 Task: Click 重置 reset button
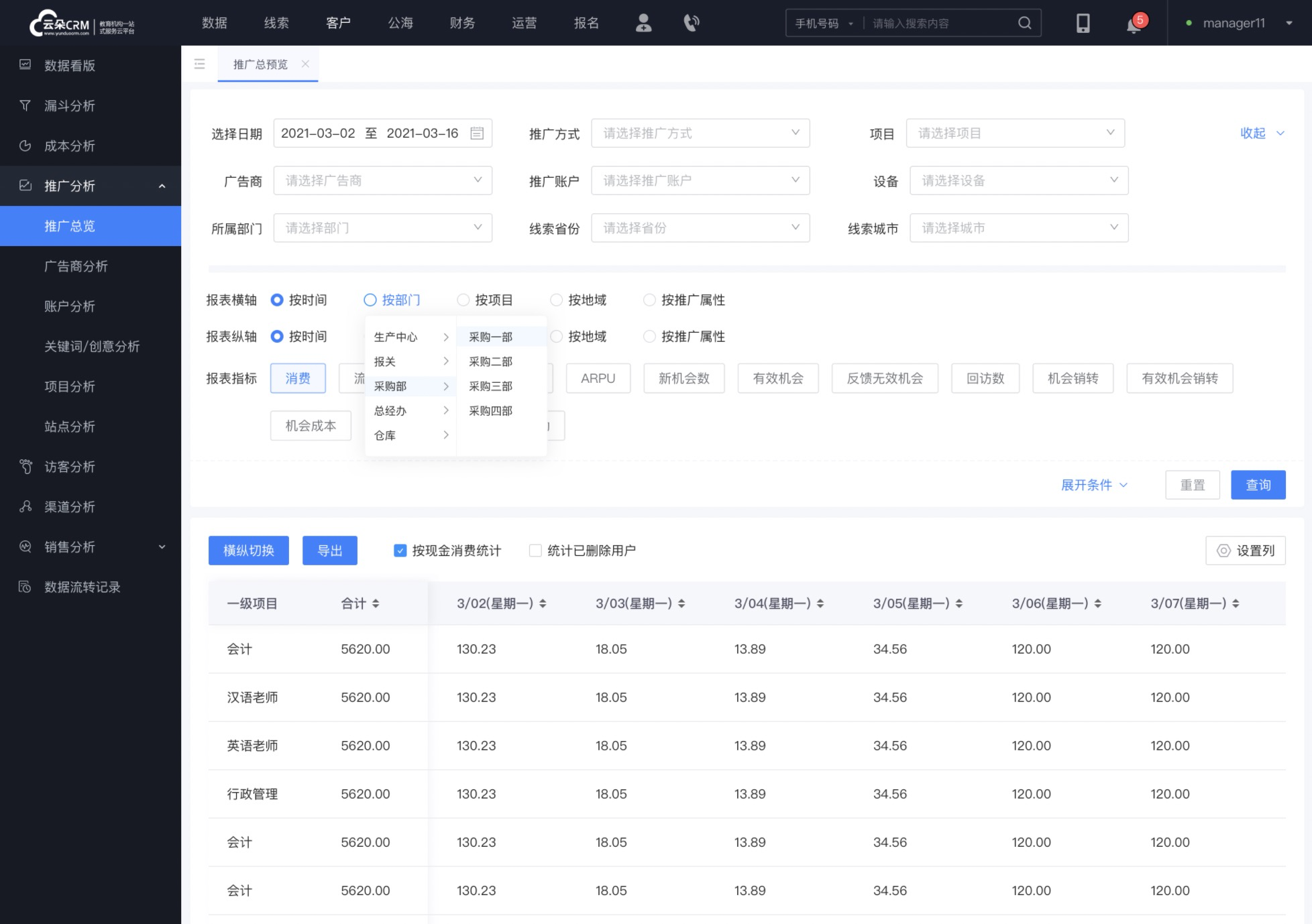tap(1192, 485)
